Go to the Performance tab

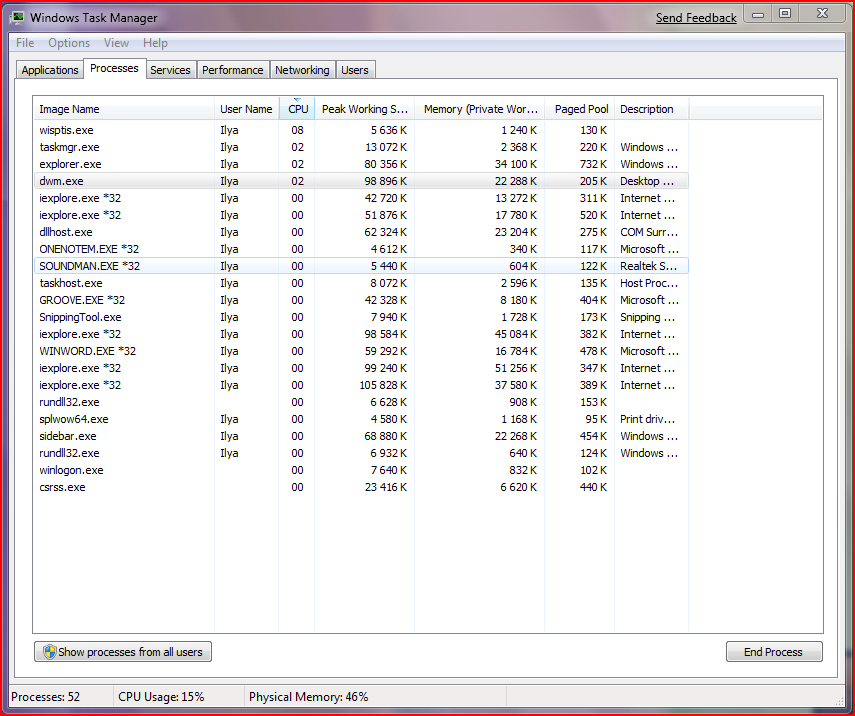233,70
